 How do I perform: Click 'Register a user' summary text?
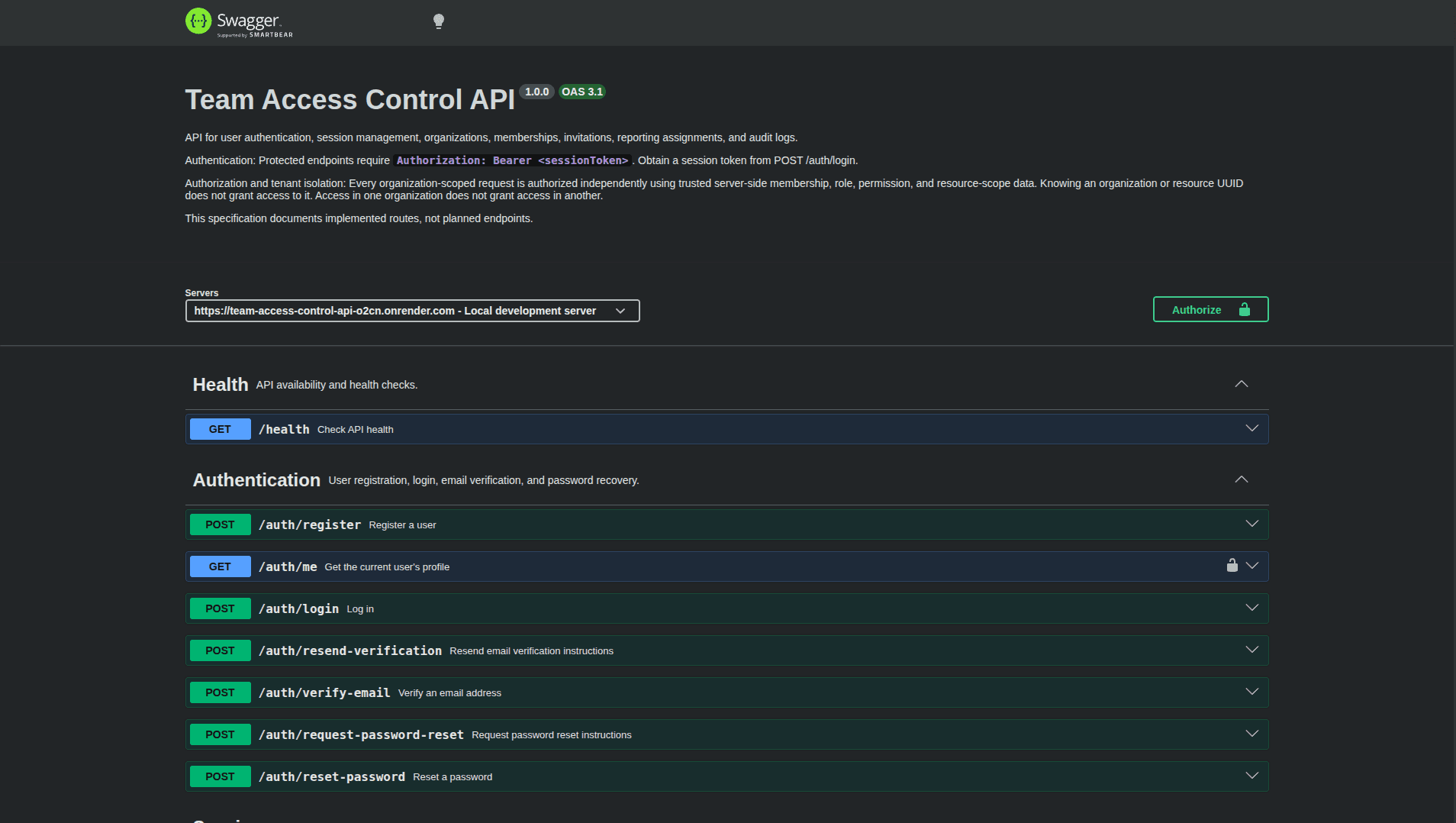coord(402,525)
